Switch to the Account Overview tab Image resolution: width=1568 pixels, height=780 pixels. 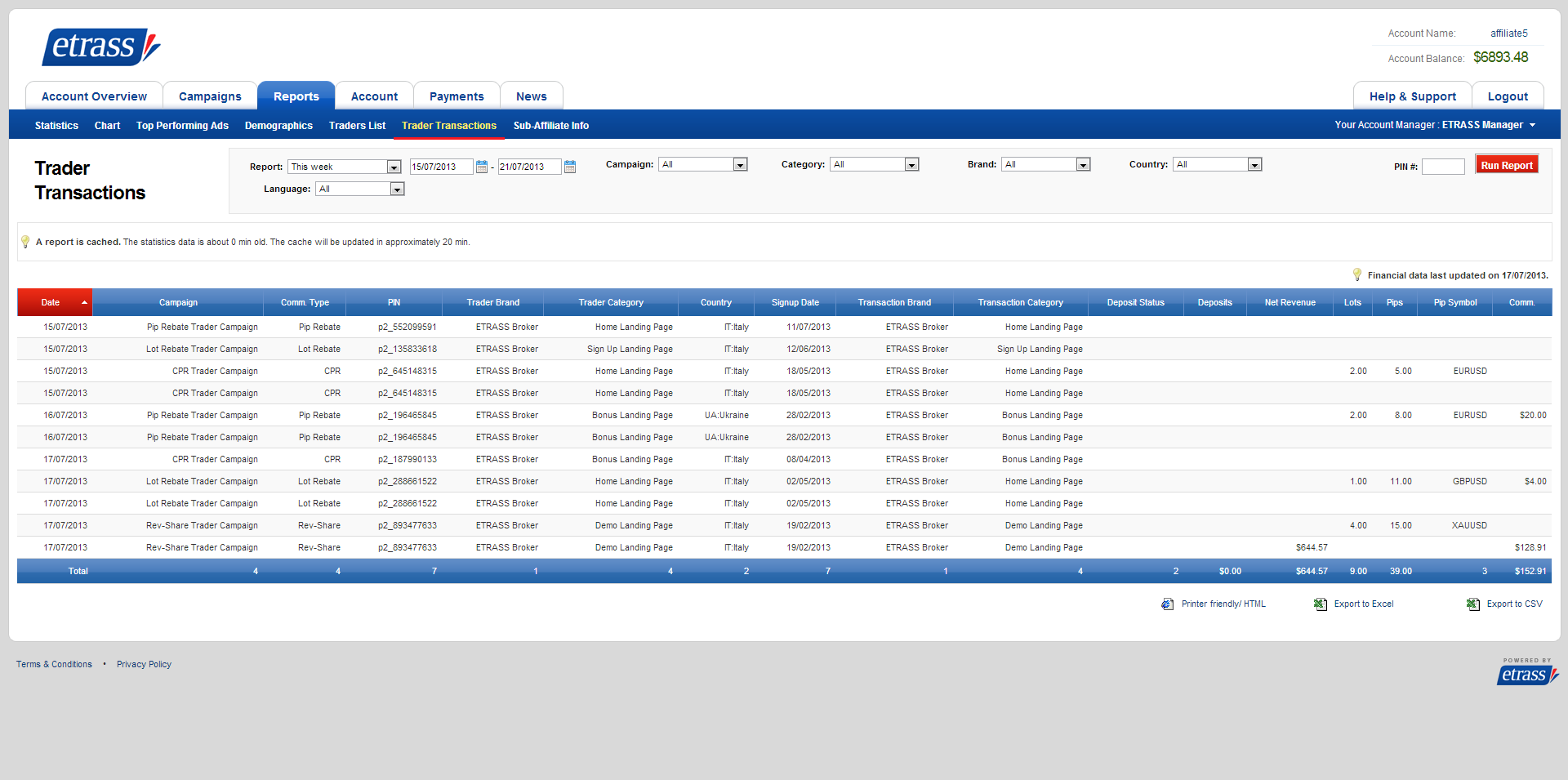pyautogui.click(x=94, y=96)
